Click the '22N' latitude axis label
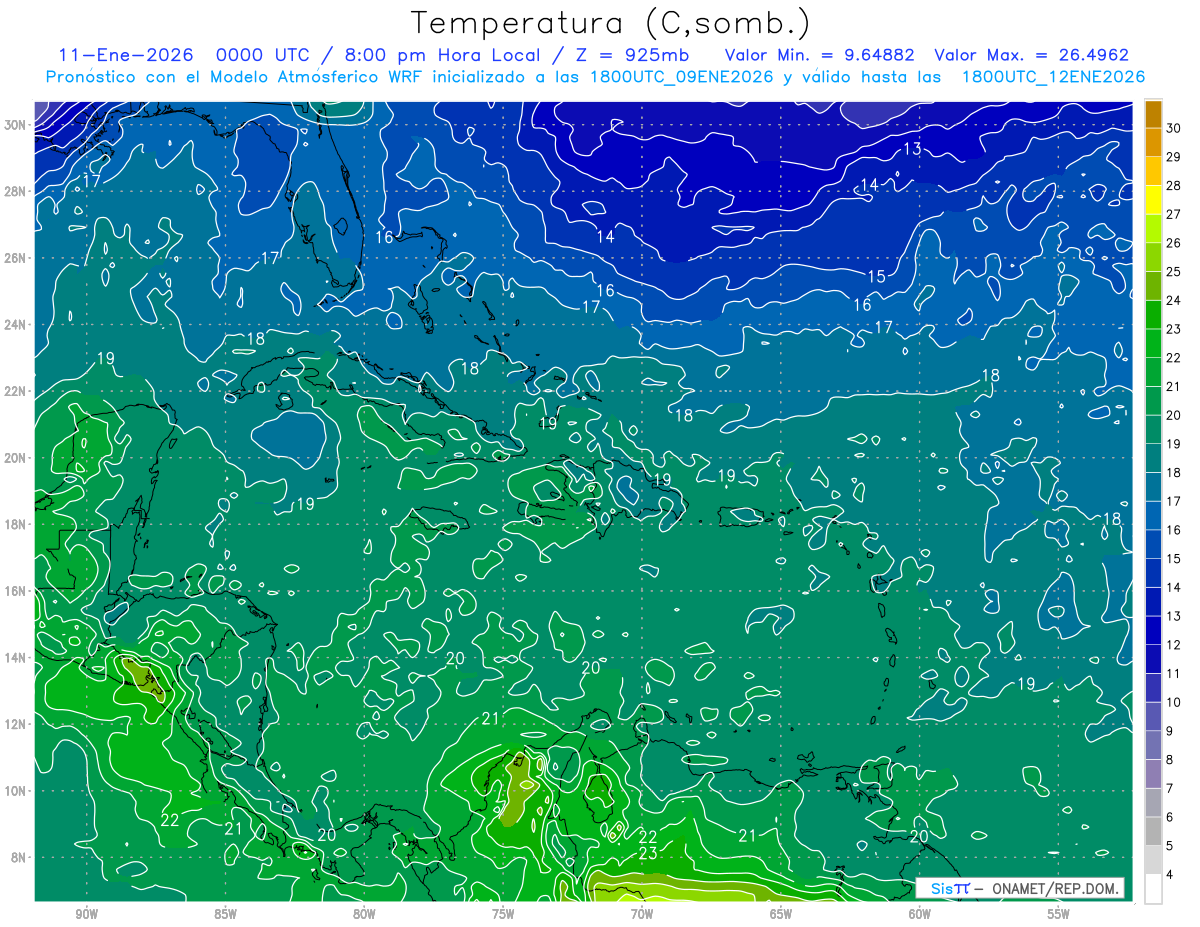 coord(16,391)
